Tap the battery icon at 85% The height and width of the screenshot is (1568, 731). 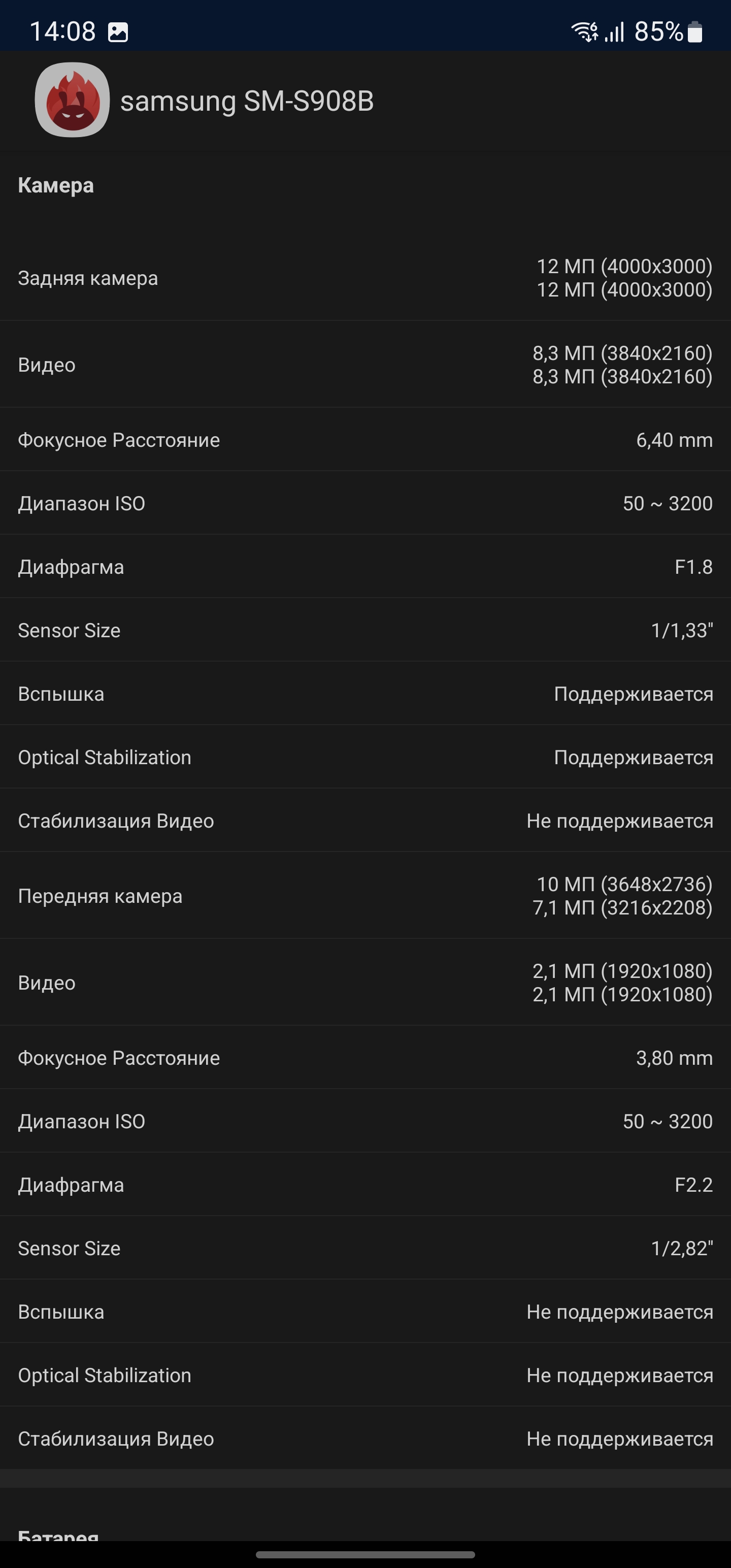(694, 31)
